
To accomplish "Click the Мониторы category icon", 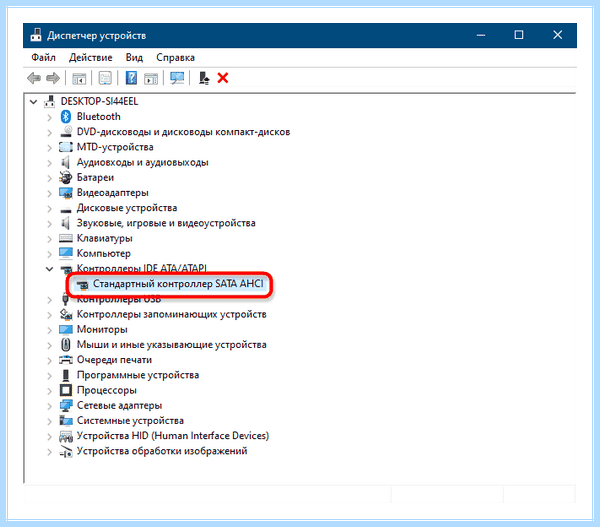I will pyautogui.click(x=66, y=329).
